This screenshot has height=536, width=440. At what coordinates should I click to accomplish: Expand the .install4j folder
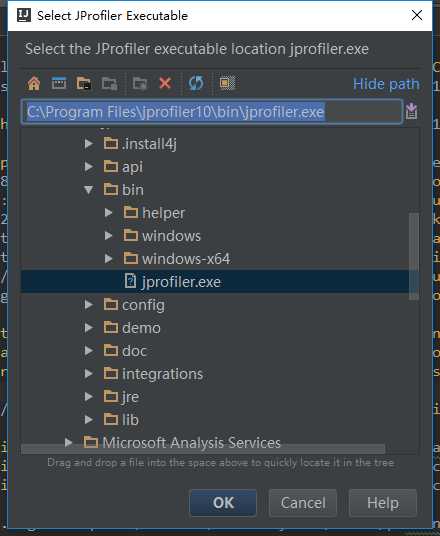point(89,144)
